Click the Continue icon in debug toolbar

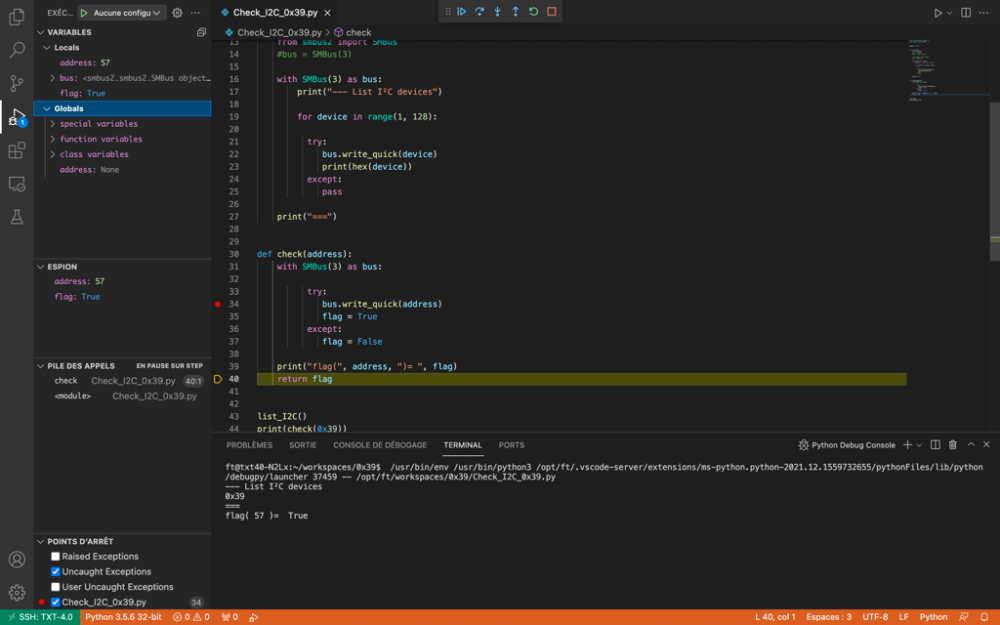click(x=462, y=11)
